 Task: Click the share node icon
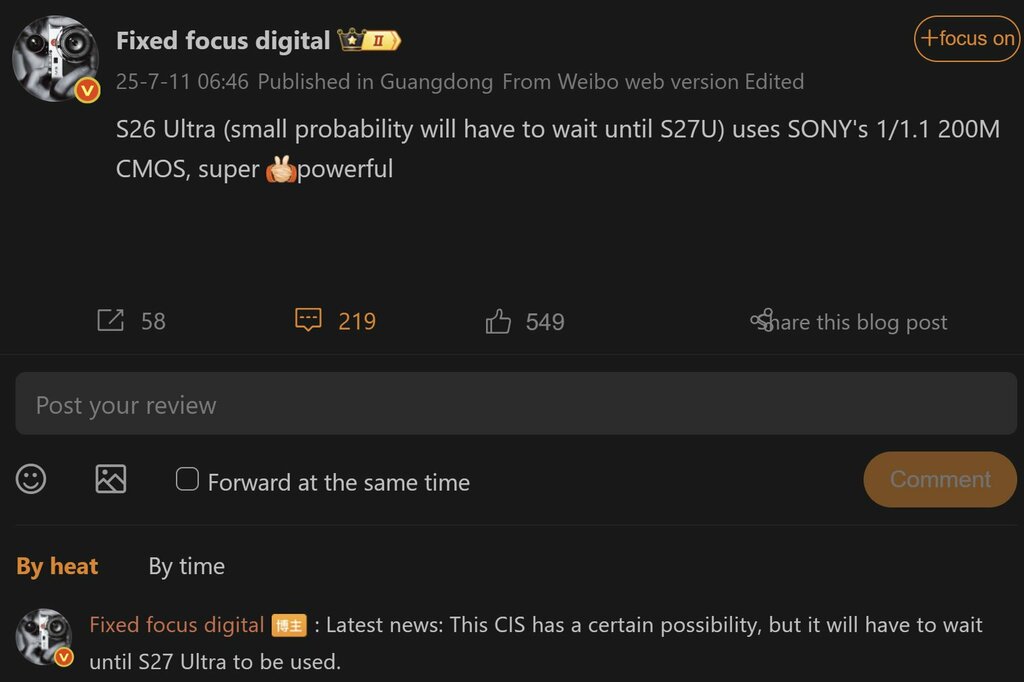(762, 320)
